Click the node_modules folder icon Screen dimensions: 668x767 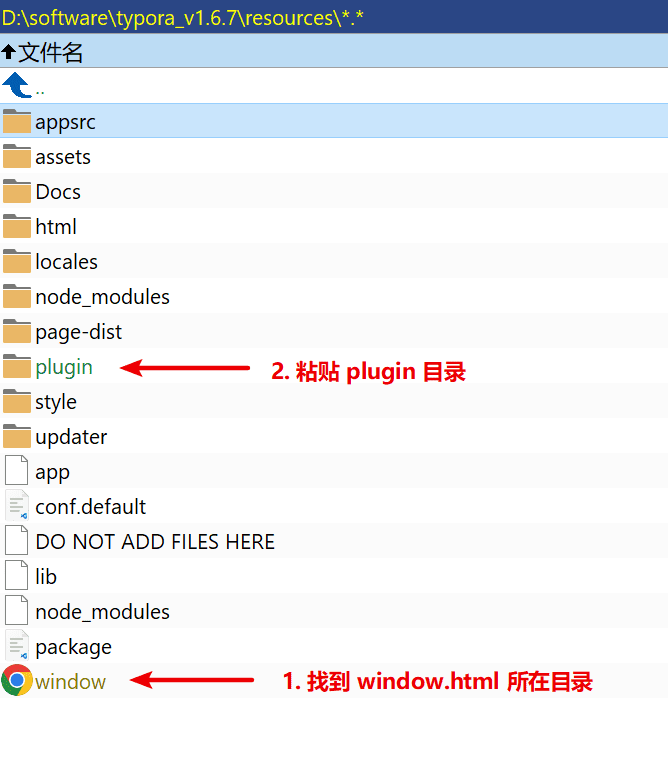click(17, 296)
